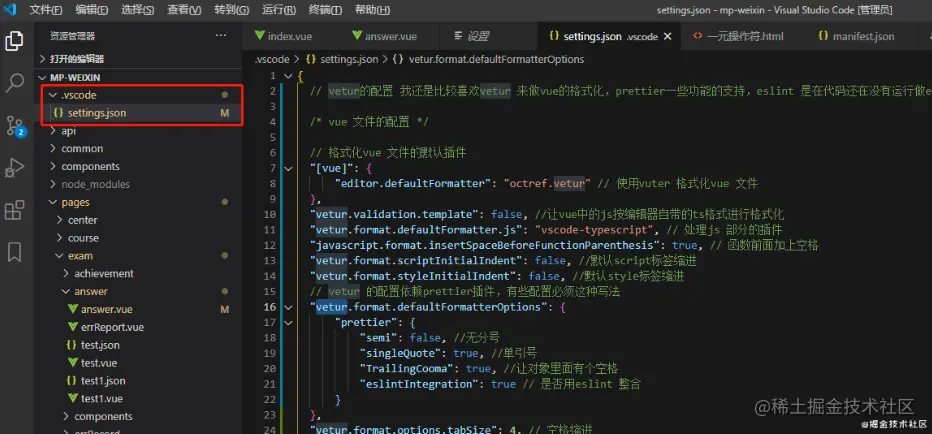The image size is (932, 434).
Task: Click HTML icon on 一元操作符.html tab
Action: pos(698,36)
